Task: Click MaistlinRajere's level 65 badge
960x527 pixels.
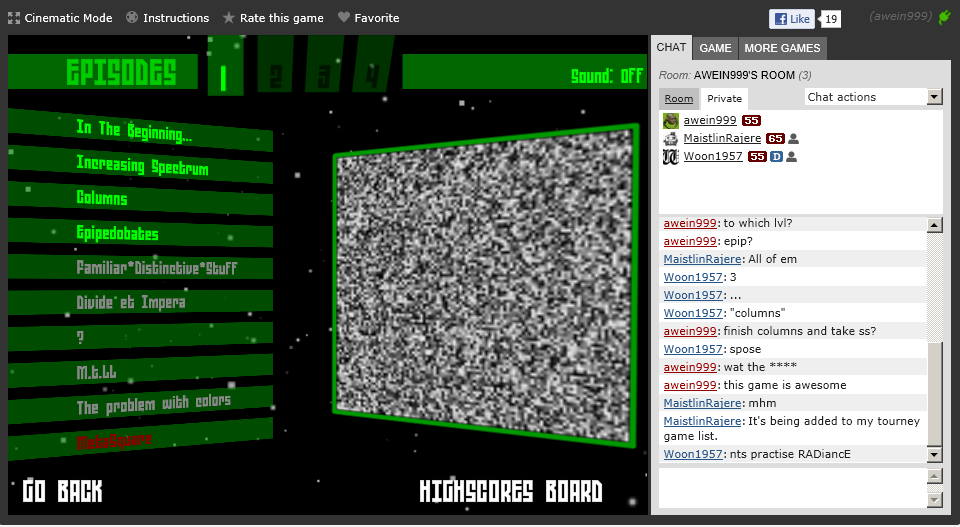Action: 775,138
